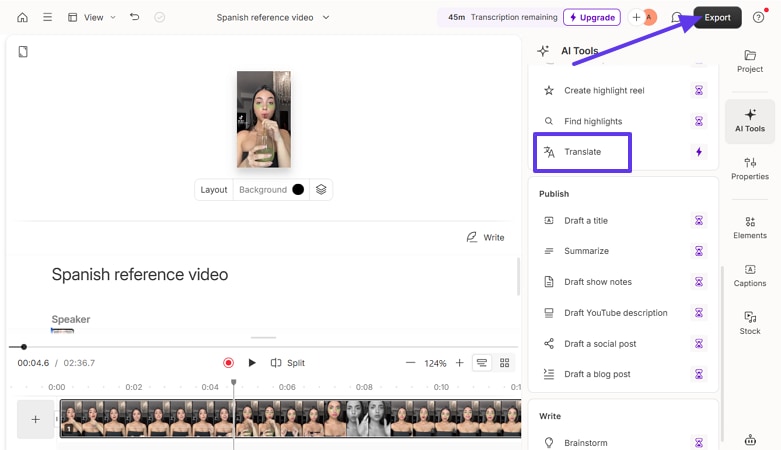Image resolution: width=781 pixels, height=450 pixels.
Task: Click the page icon above the canvas
Action: [23, 52]
